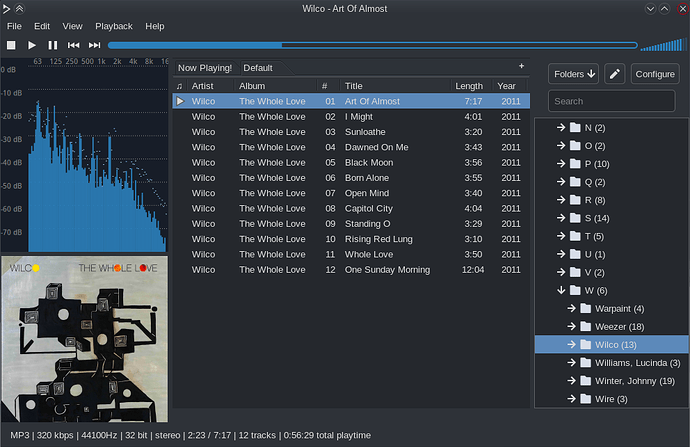Expand the S (14) folder

(x=561, y=218)
